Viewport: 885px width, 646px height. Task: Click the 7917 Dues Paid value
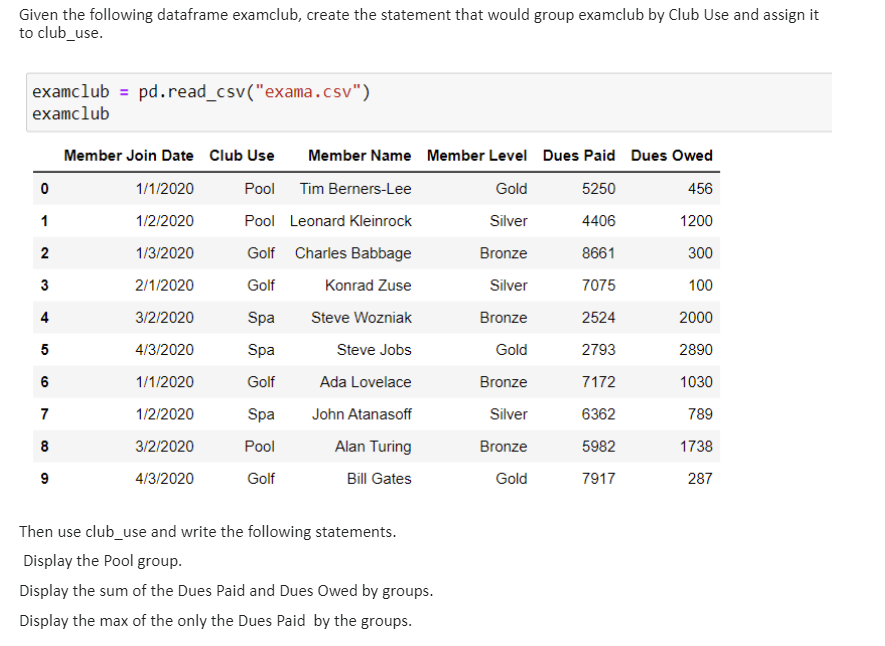598,478
